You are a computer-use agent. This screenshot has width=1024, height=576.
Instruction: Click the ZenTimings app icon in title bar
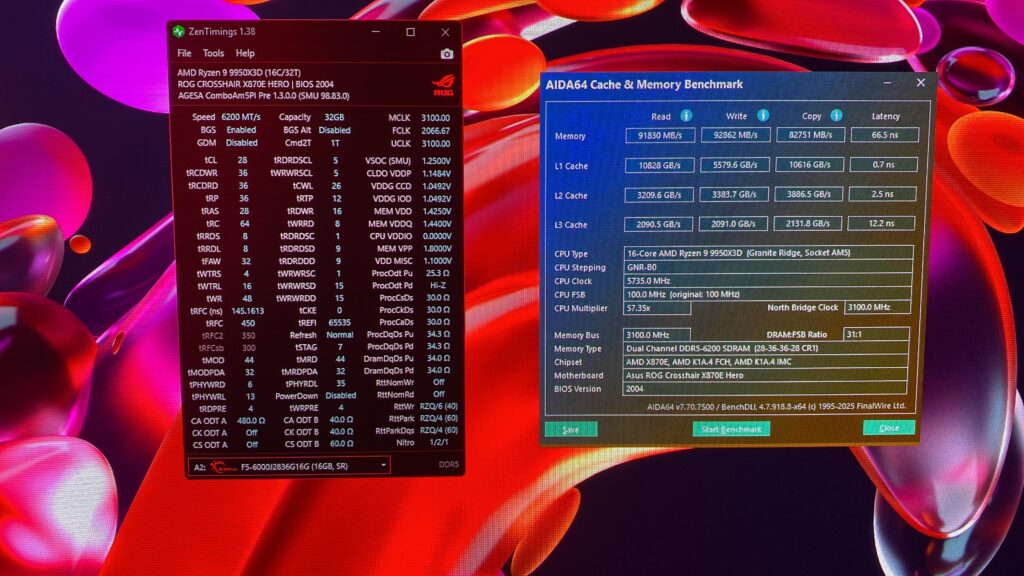[178, 31]
